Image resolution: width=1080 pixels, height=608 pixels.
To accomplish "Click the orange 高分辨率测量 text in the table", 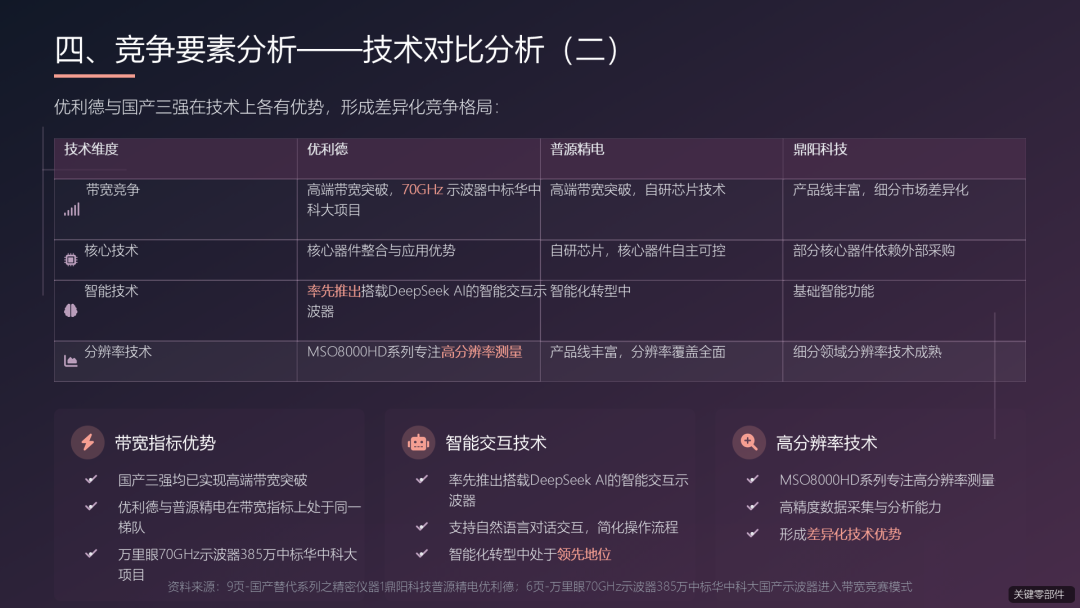I will point(481,351).
